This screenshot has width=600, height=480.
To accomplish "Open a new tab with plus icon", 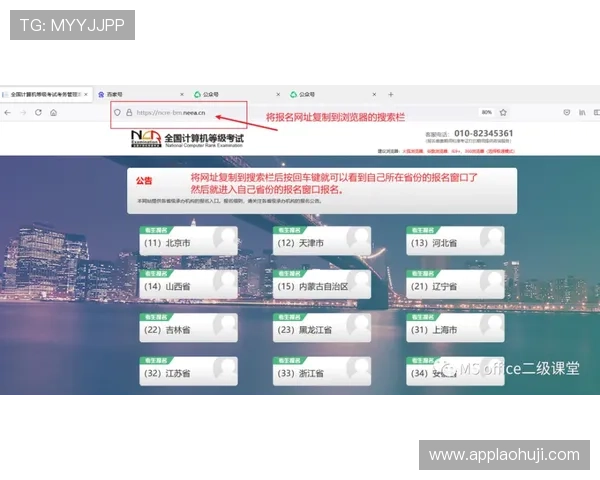I will point(391,95).
